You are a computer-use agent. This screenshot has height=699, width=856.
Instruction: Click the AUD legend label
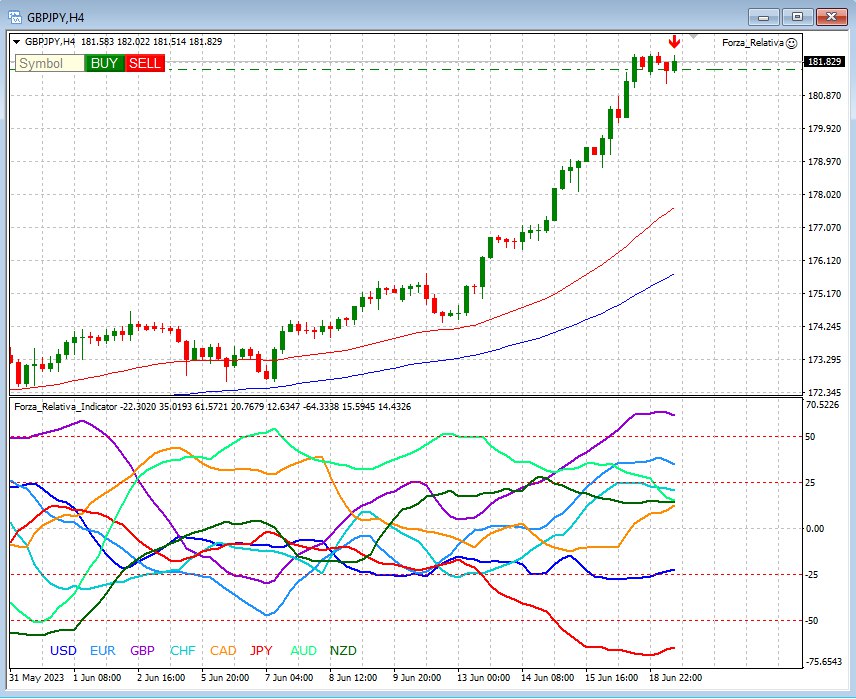[303, 651]
